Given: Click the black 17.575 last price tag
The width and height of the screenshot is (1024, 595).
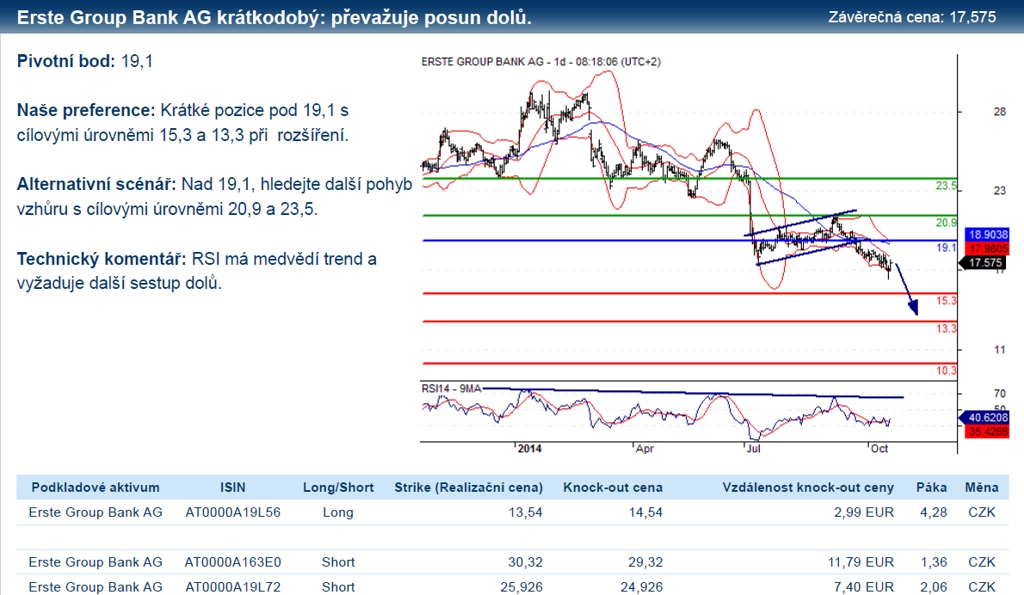Looking at the screenshot, I should [985, 263].
